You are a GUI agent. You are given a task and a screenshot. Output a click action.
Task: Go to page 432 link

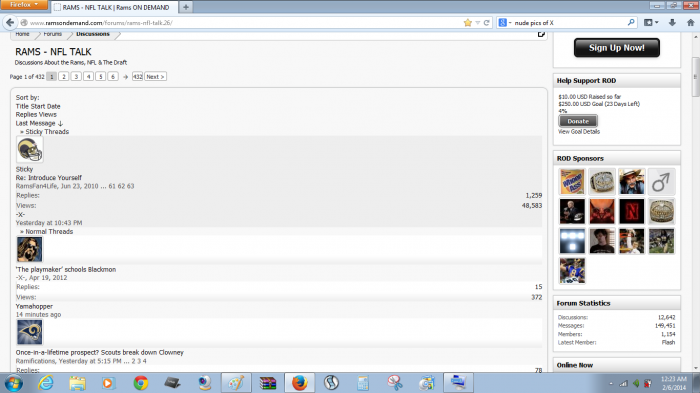[x=138, y=77]
